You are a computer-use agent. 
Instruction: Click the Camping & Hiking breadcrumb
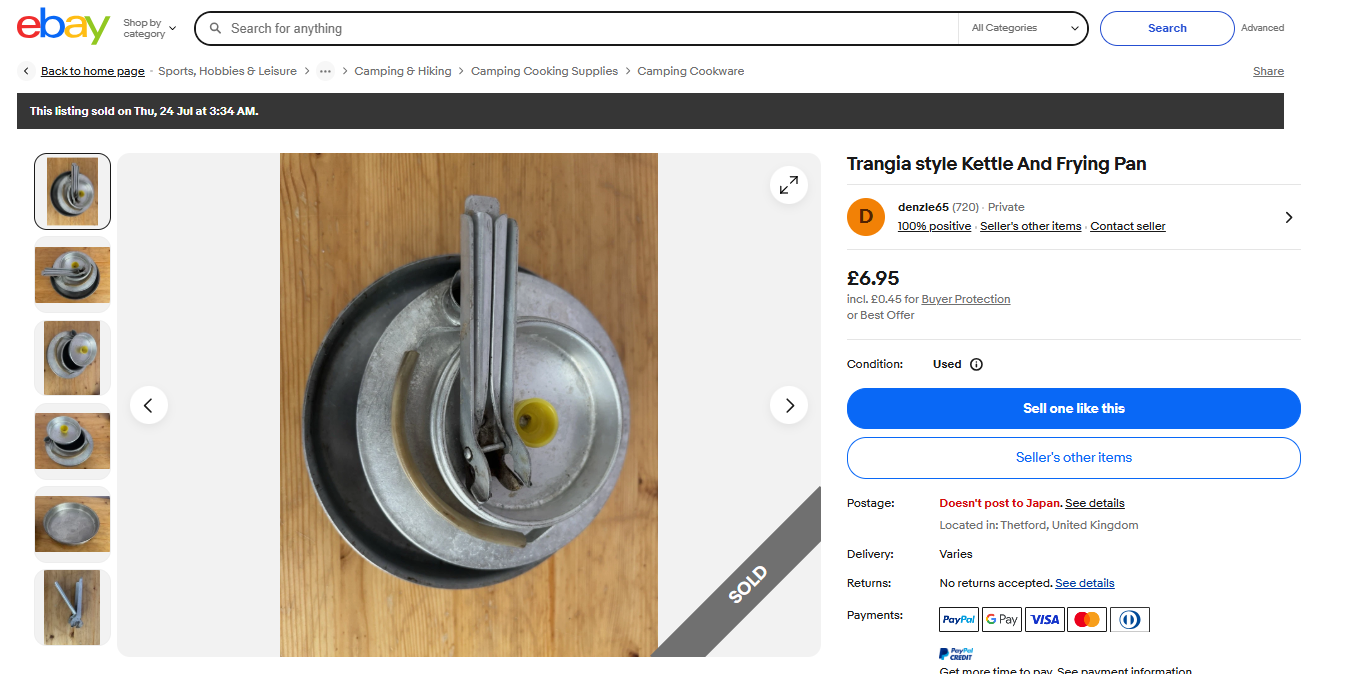403,71
